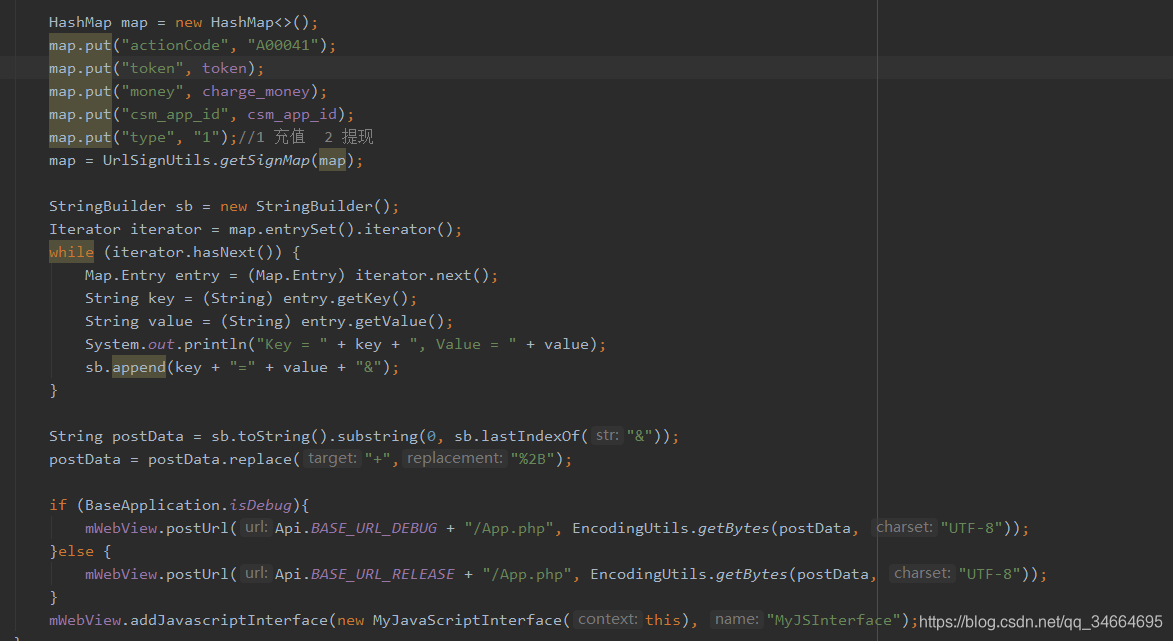This screenshot has height=641, width=1173.
Task: Click the highlighted while keyword
Action: point(72,252)
